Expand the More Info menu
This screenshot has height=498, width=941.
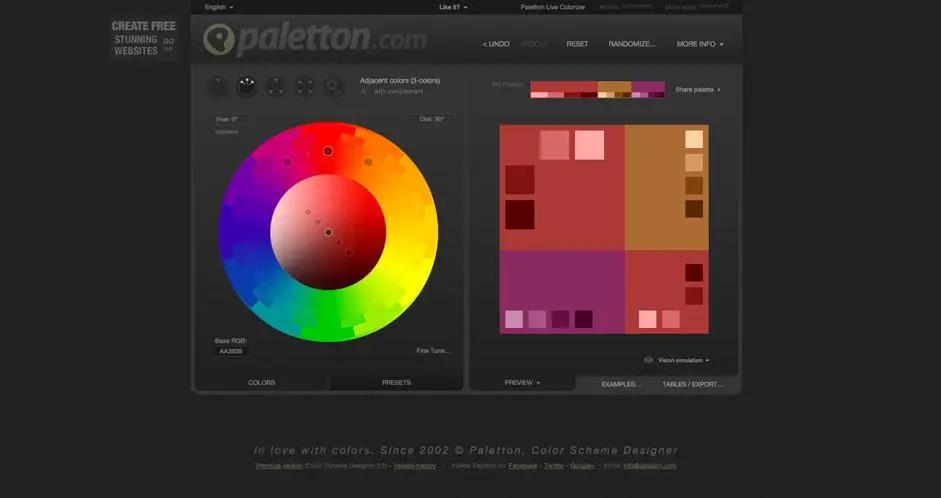coord(699,44)
